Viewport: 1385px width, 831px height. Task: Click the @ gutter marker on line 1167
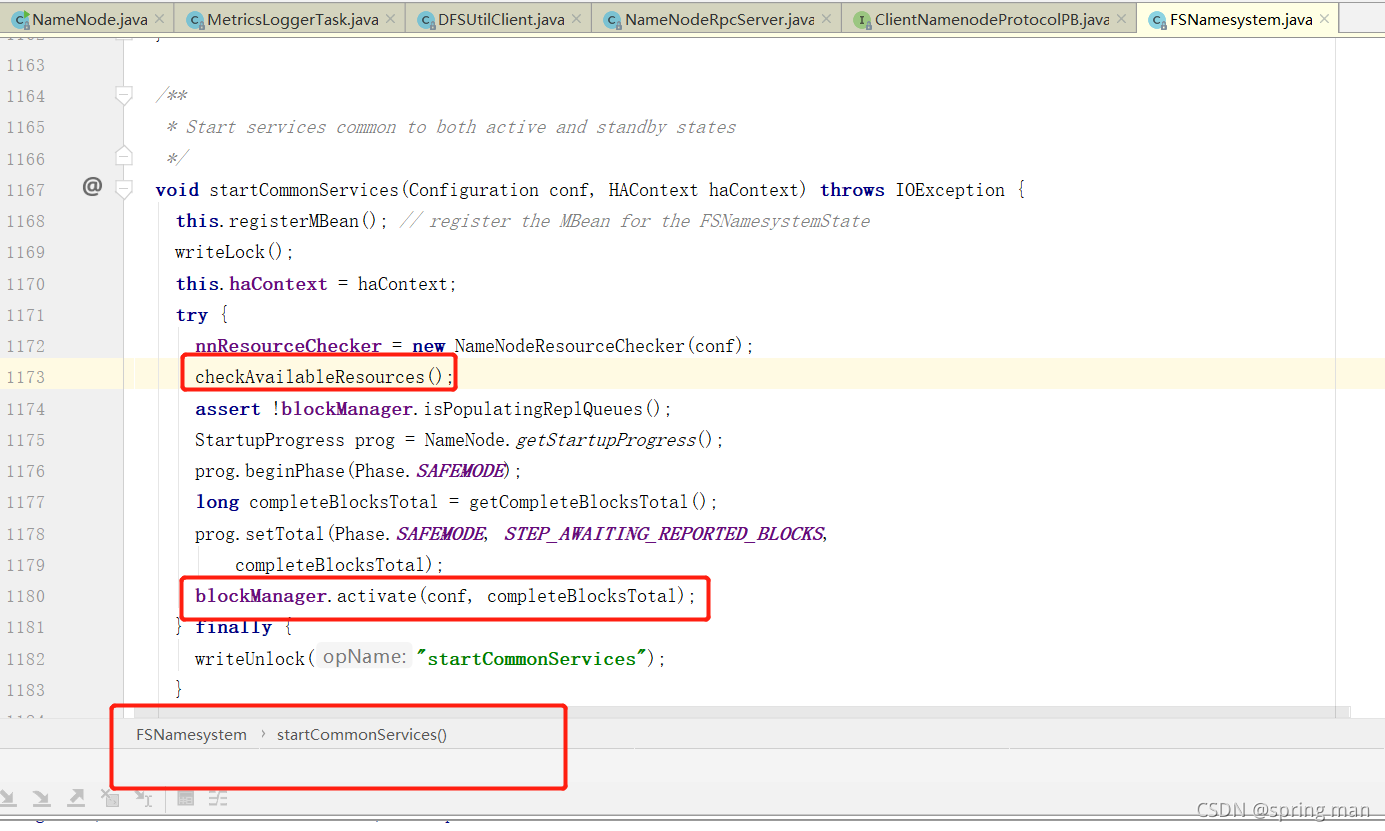click(x=92, y=186)
